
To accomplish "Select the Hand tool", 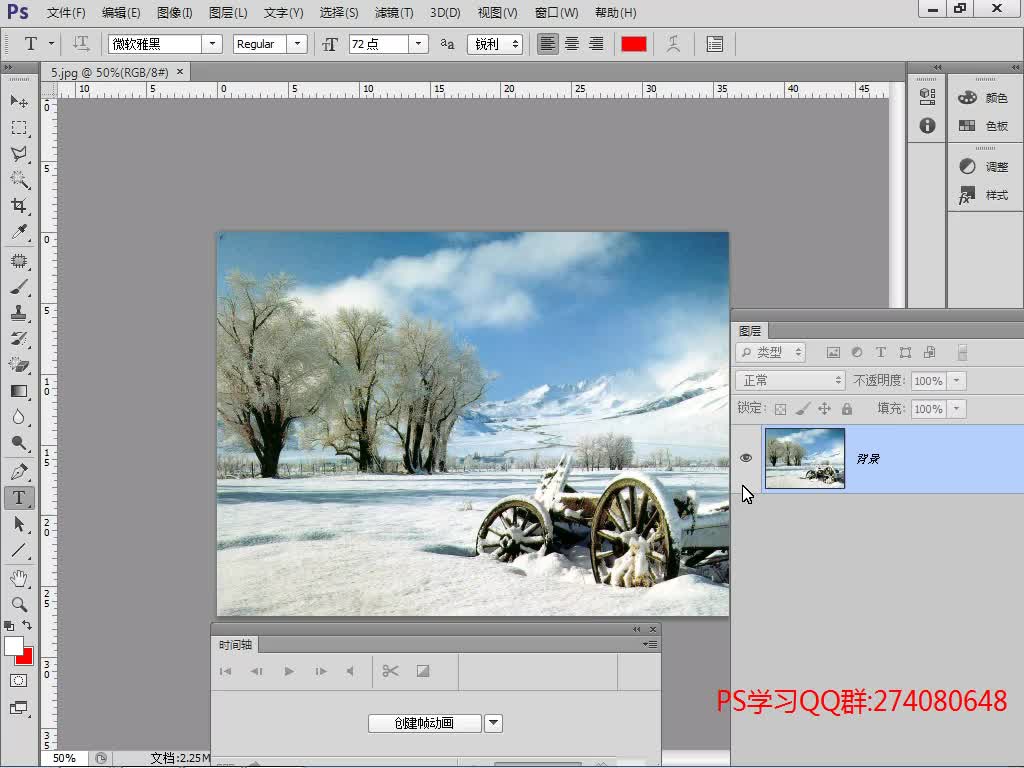I will click(19, 578).
